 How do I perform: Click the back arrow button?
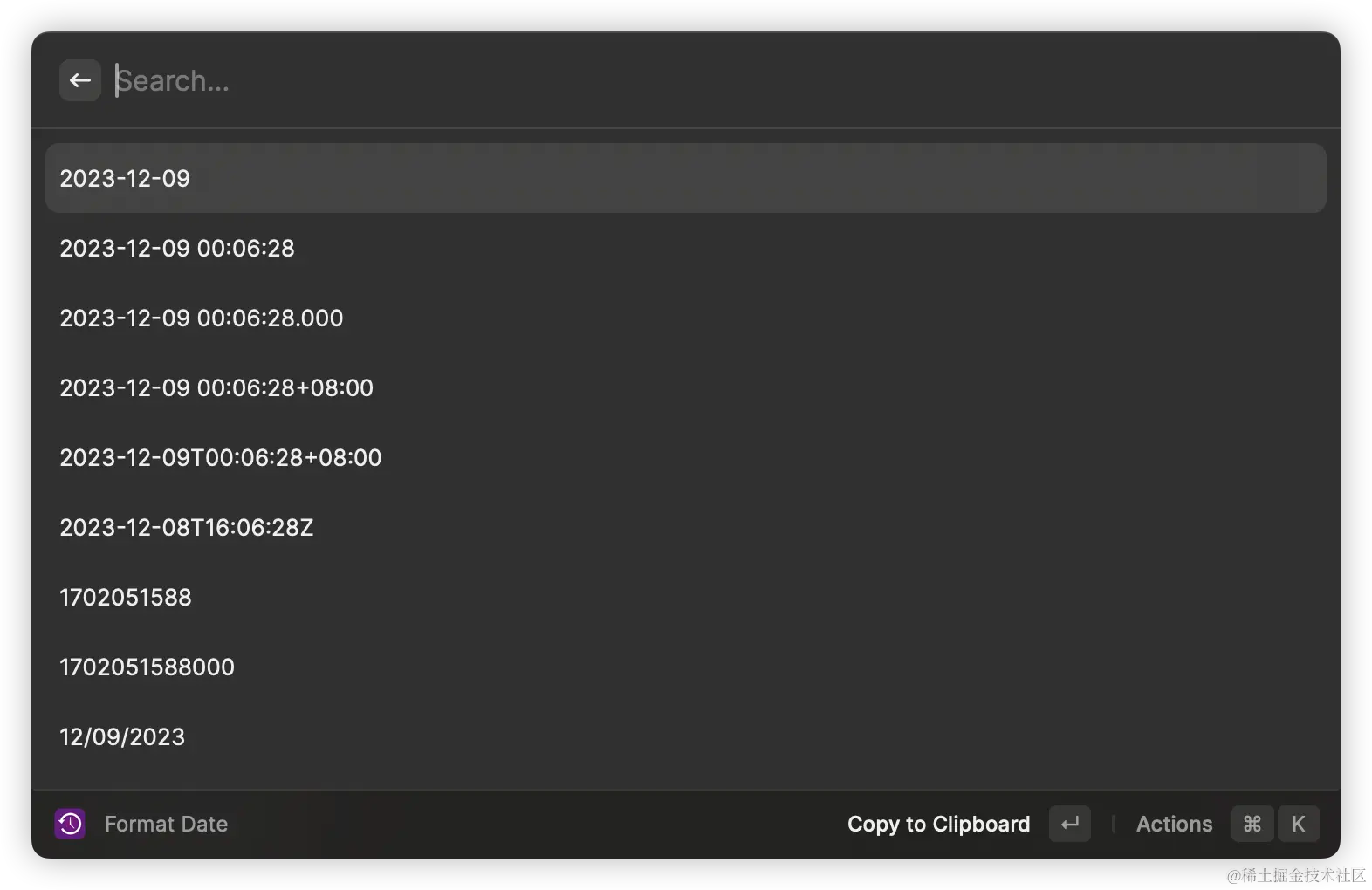coord(80,80)
